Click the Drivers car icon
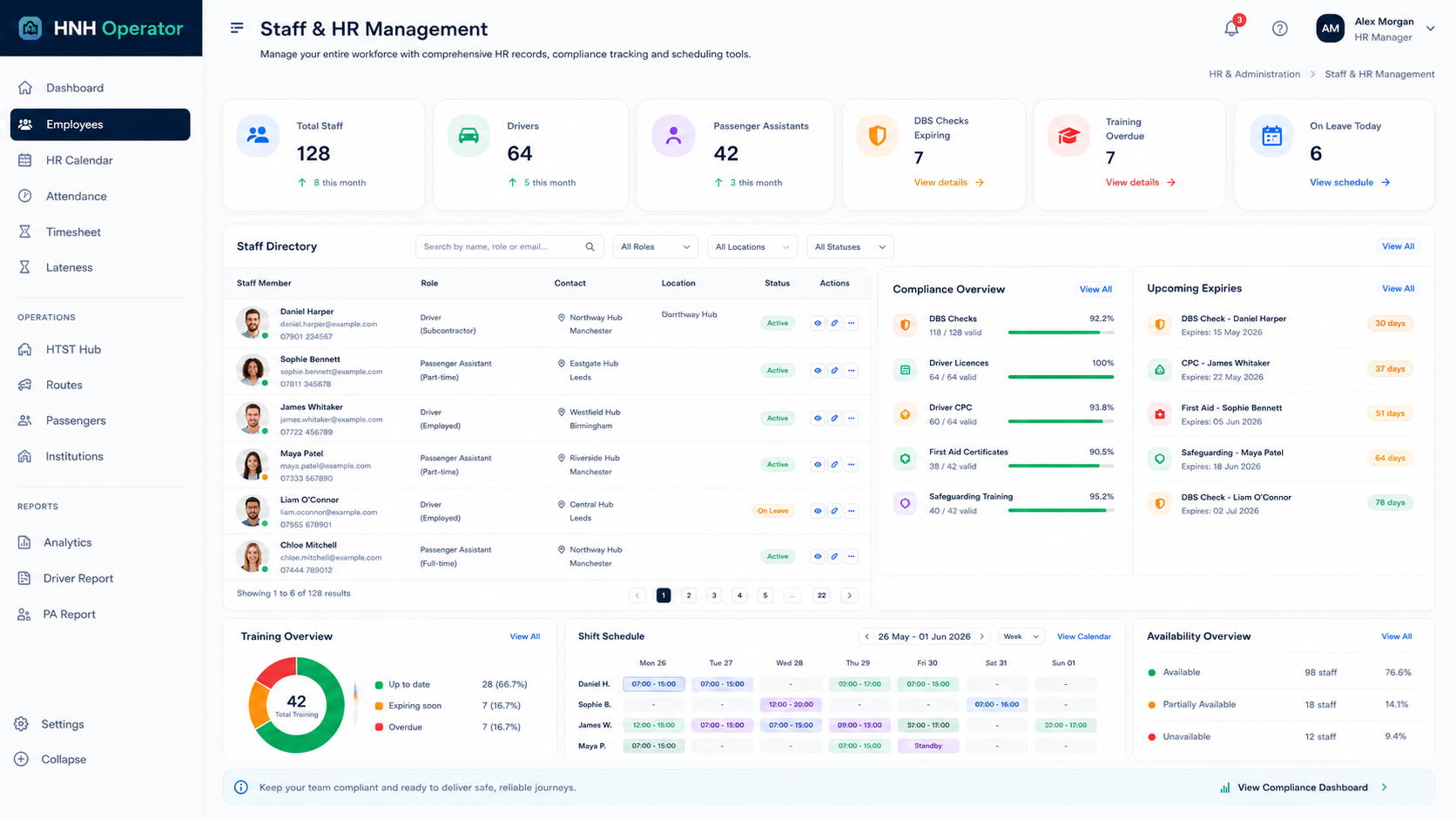This screenshot has width=1456, height=819. click(x=468, y=136)
